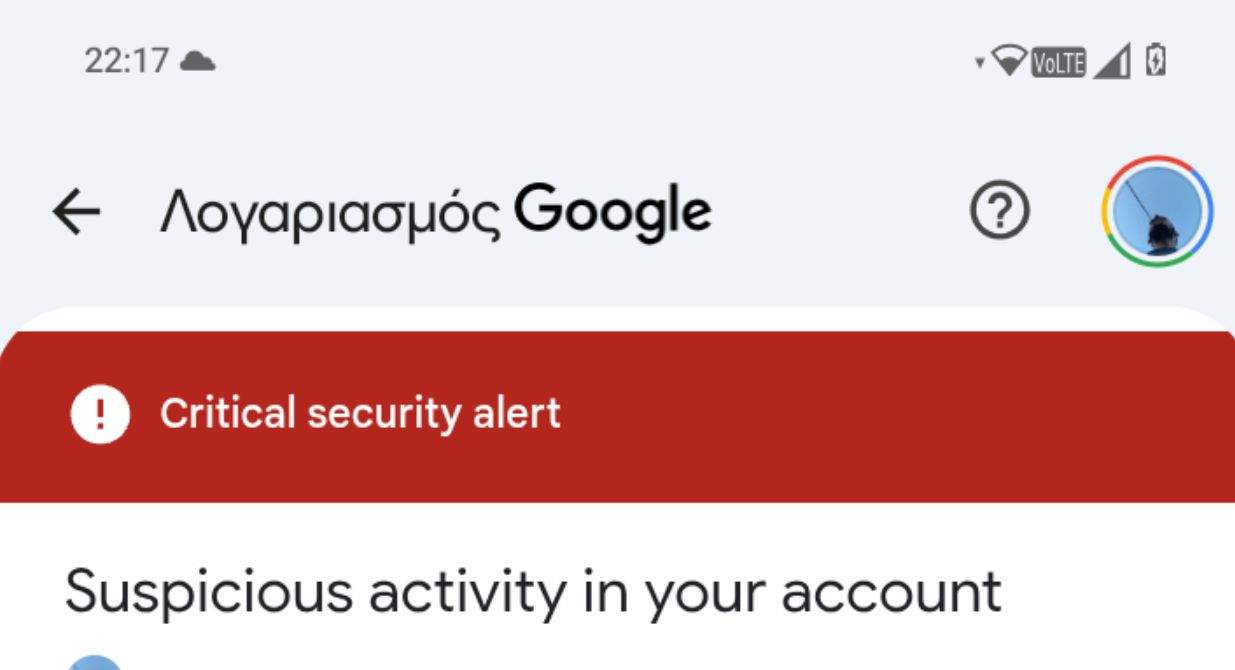Tap the Suspicious activity in your account heading
Viewport: 1235px width, 670px height.
533,593
